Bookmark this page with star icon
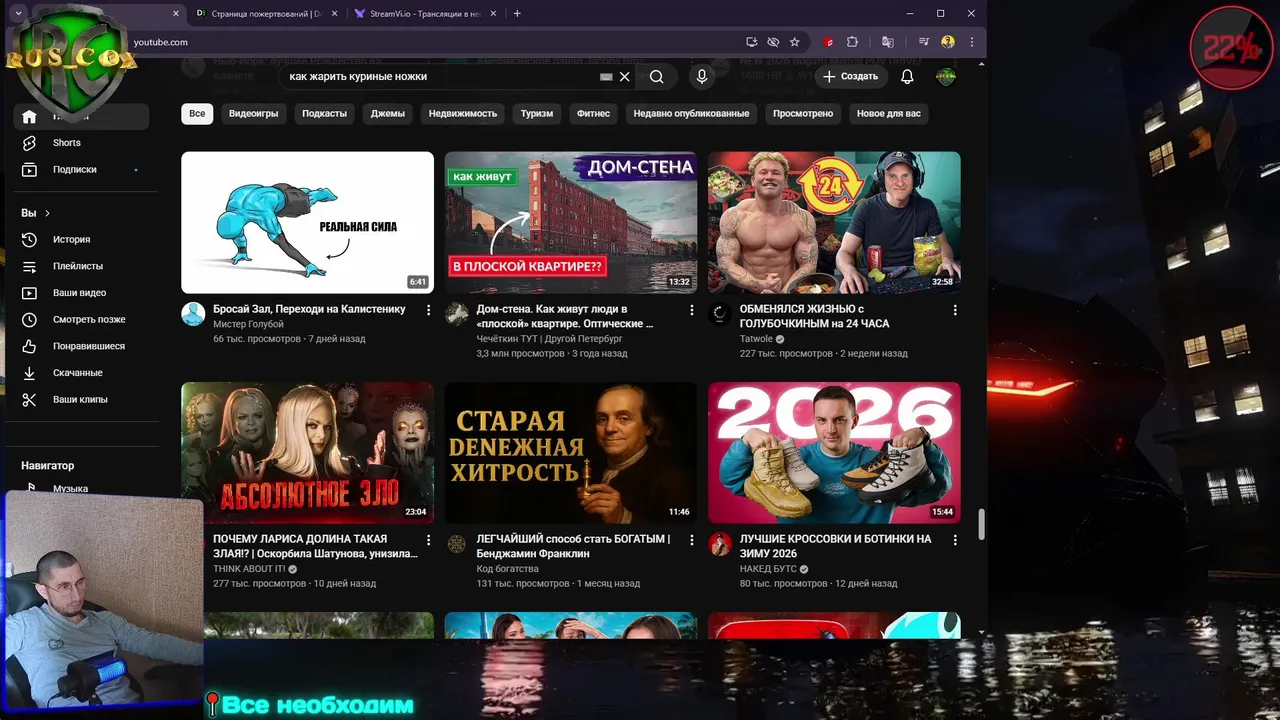Image resolution: width=1280 pixels, height=720 pixels. click(795, 42)
